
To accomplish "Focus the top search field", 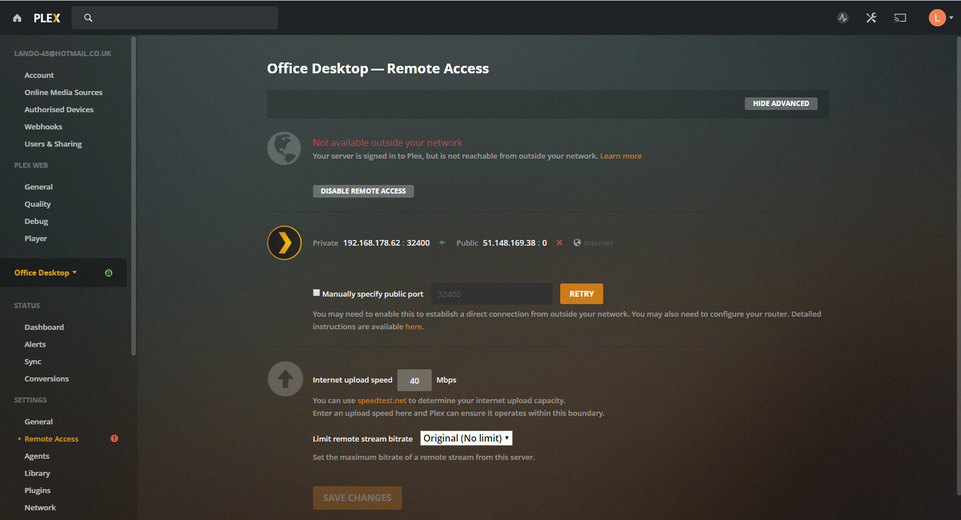I will coord(175,18).
